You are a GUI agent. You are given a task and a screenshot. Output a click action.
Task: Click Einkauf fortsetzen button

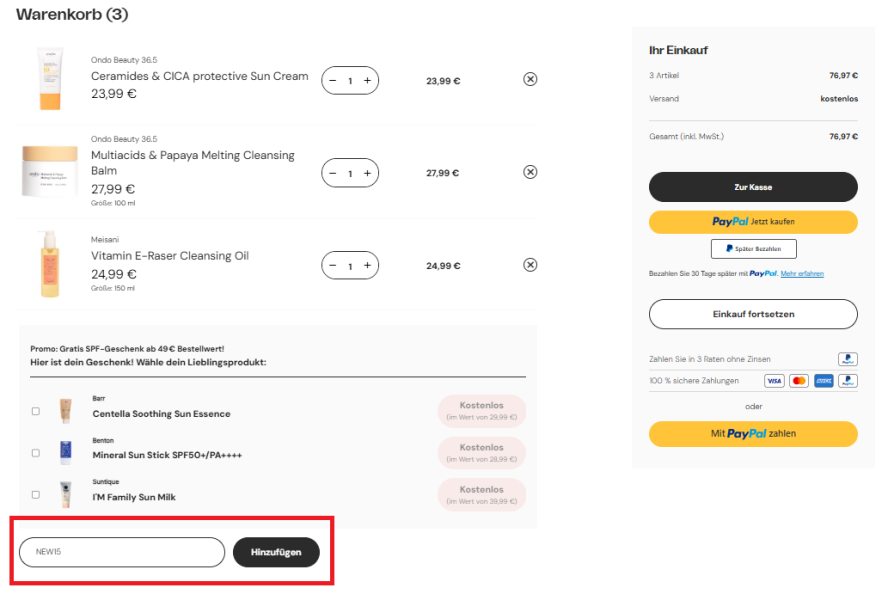click(753, 314)
